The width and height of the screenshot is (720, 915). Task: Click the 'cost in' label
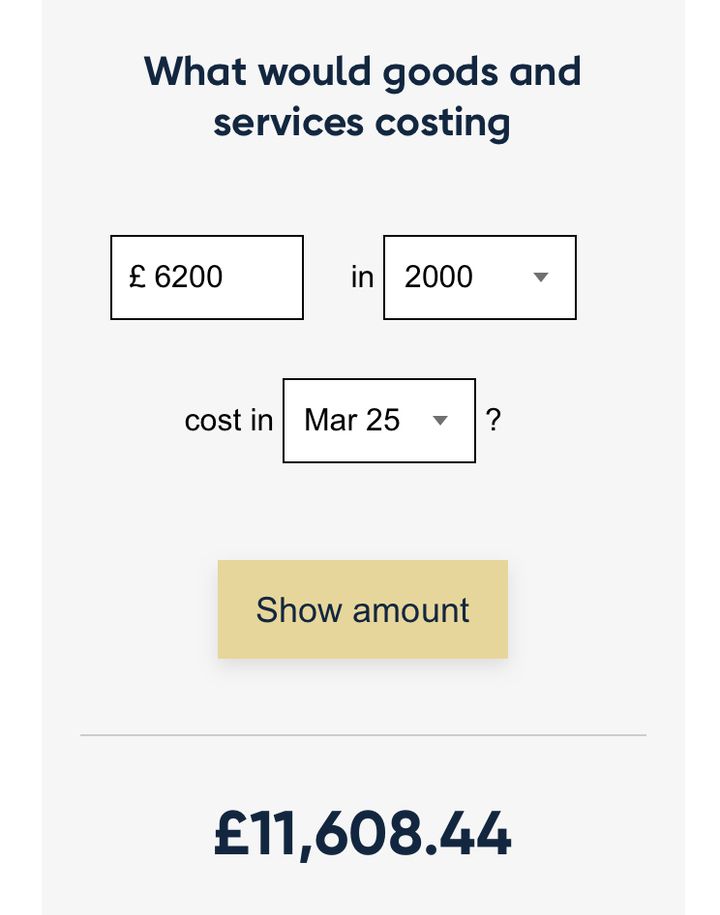tap(229, 420)
